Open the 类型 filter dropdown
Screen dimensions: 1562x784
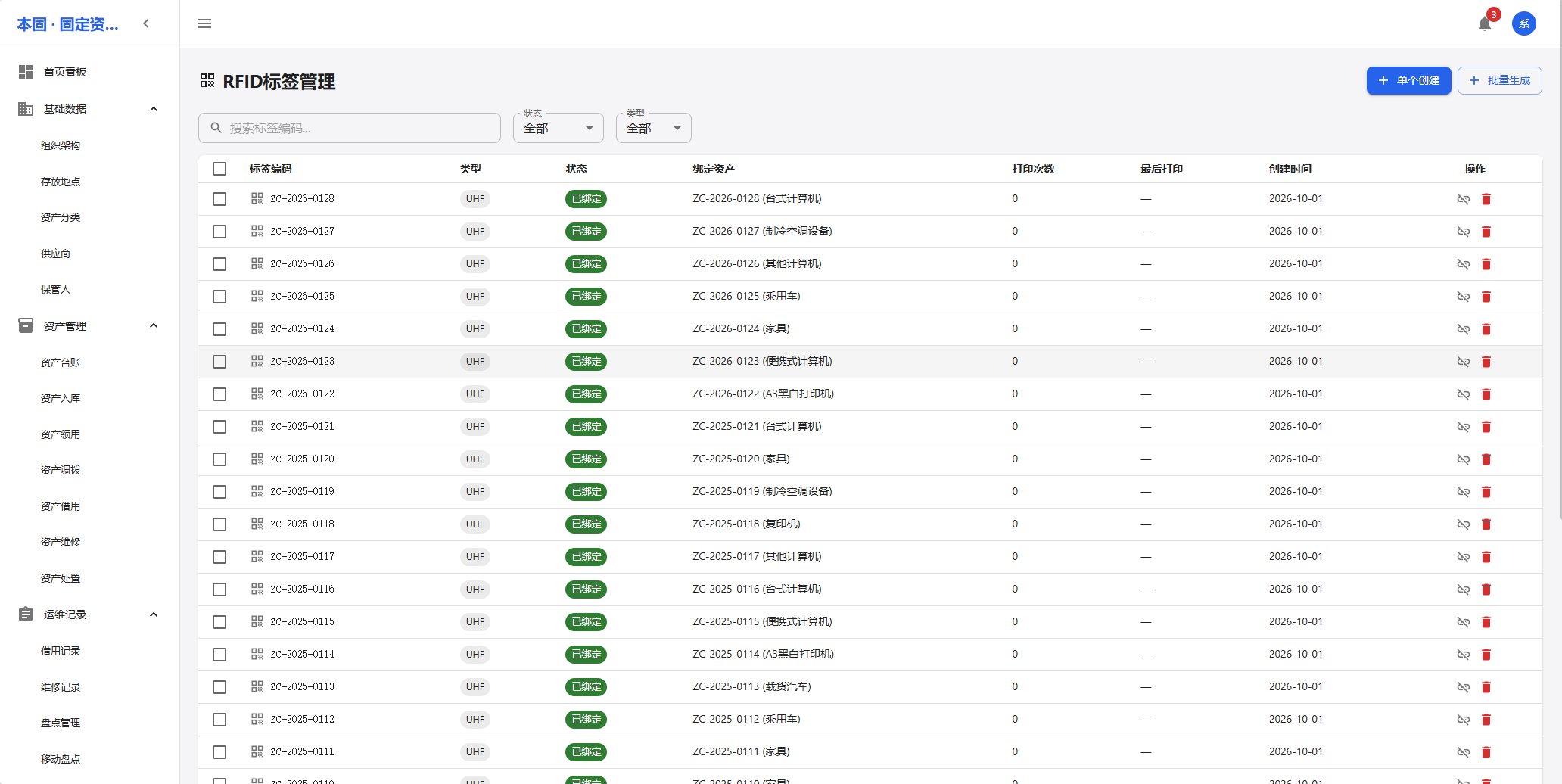coord(654,128)
